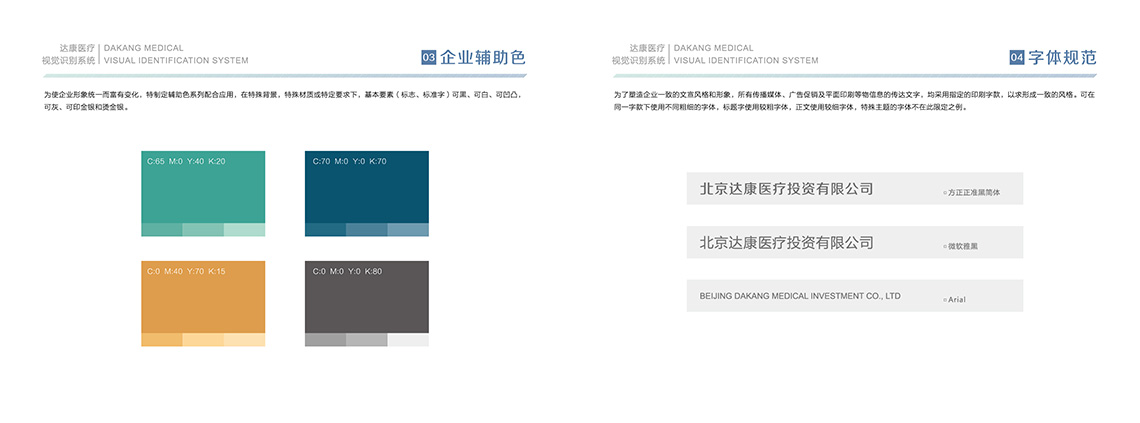Screen dimensions: 1140x423
Task: Click the blue 03 section number badge
Action: pyautogui.click(x=429, y=57)
